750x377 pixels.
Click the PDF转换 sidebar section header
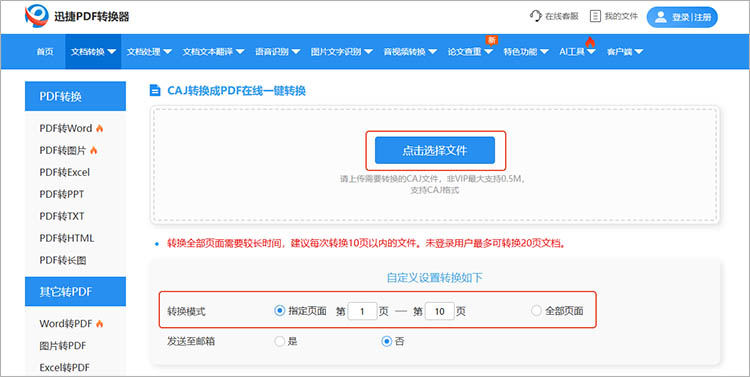click(x=75, y=96)
